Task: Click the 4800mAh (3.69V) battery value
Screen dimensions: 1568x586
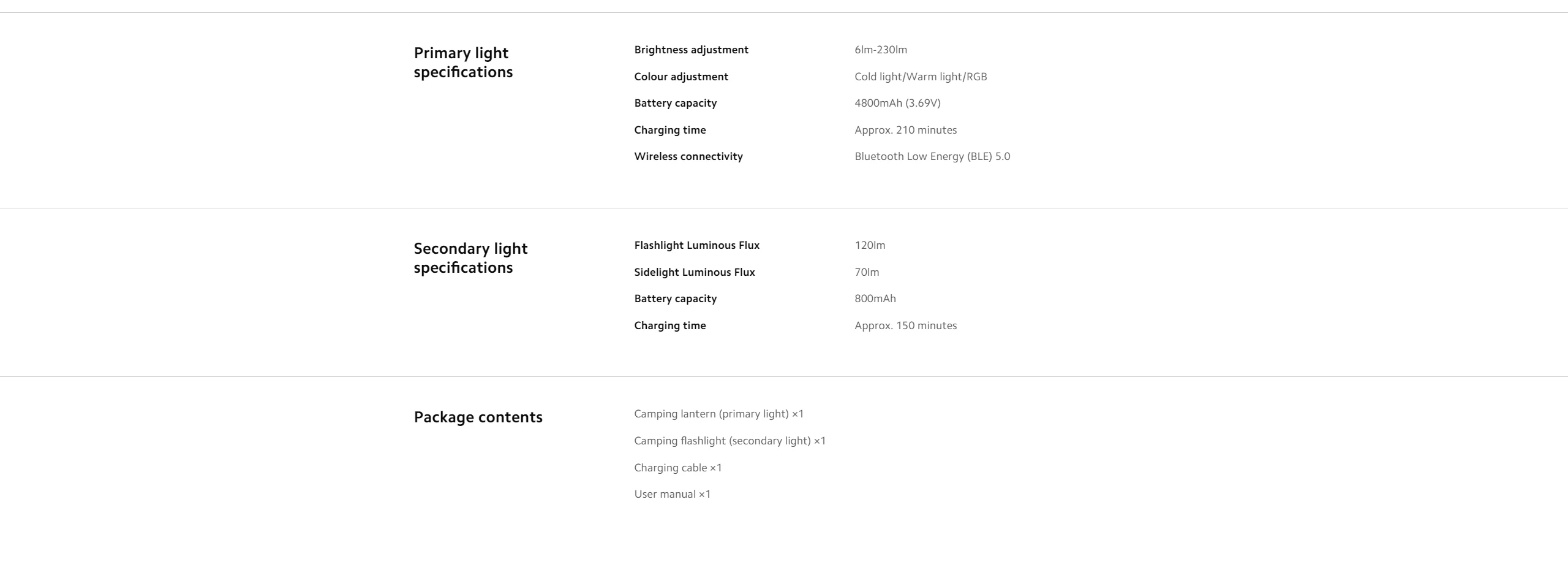Action: pos(897,103)
